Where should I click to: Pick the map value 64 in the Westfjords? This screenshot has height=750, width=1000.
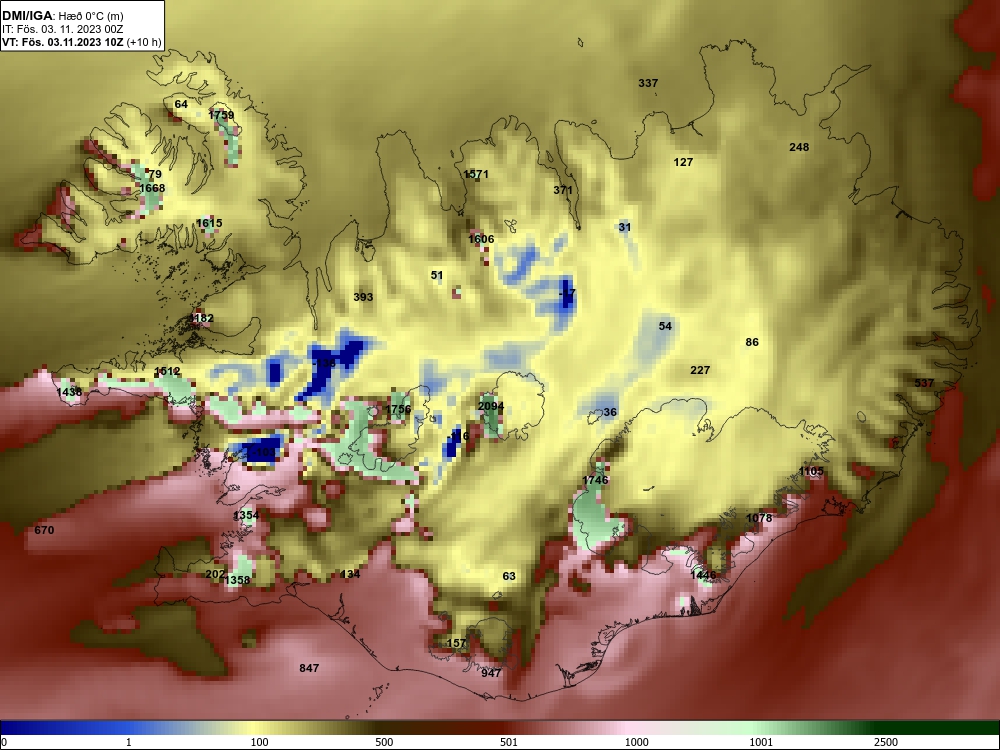coord(181,105)
